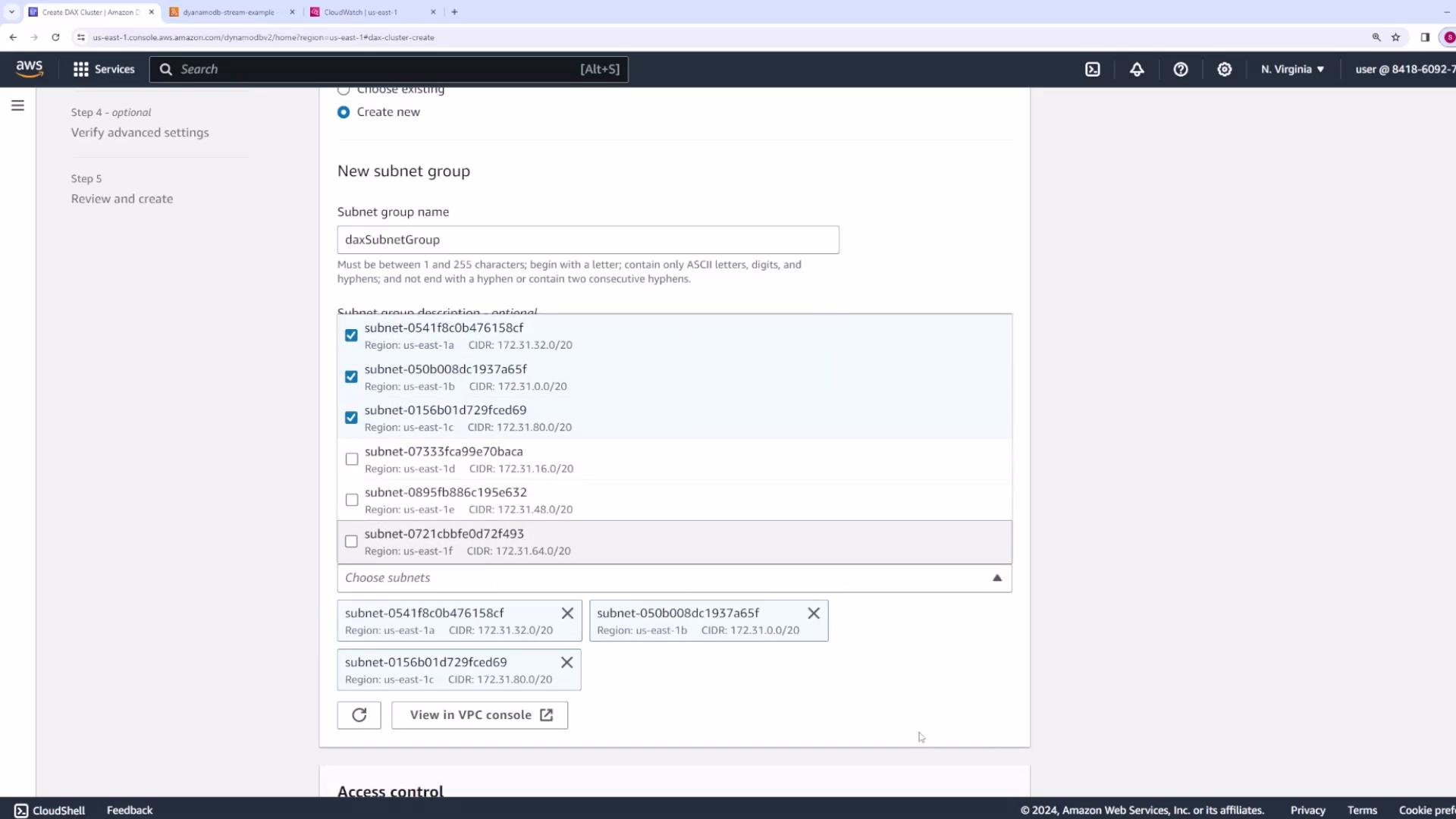
Task: Open the notifications bell
Action: 1137,69
